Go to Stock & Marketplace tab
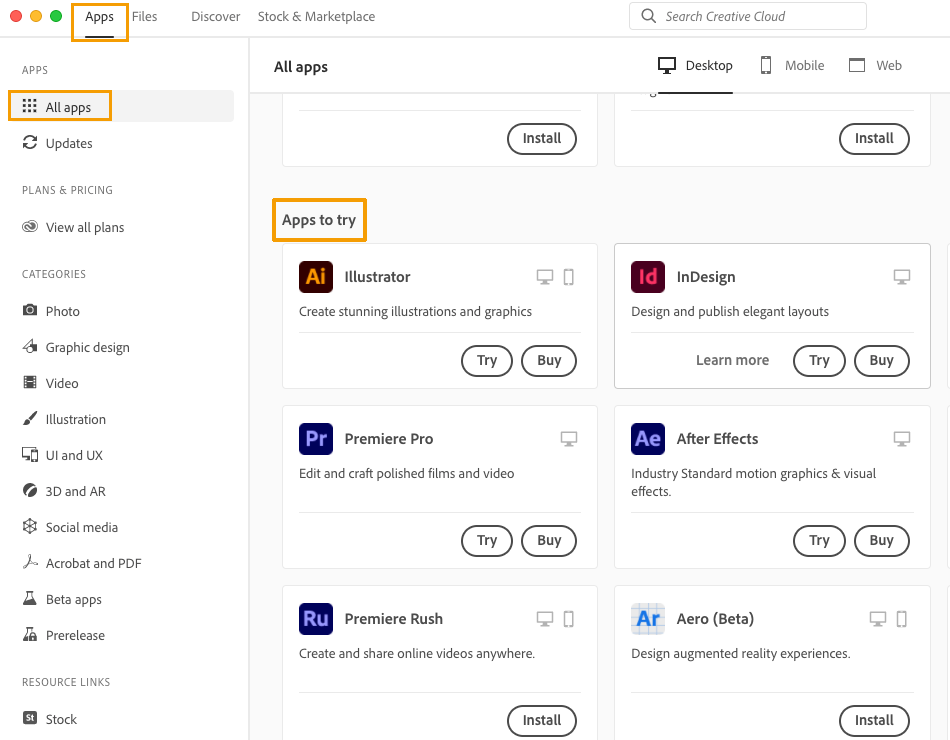950x740 pixels. [316, 17]
